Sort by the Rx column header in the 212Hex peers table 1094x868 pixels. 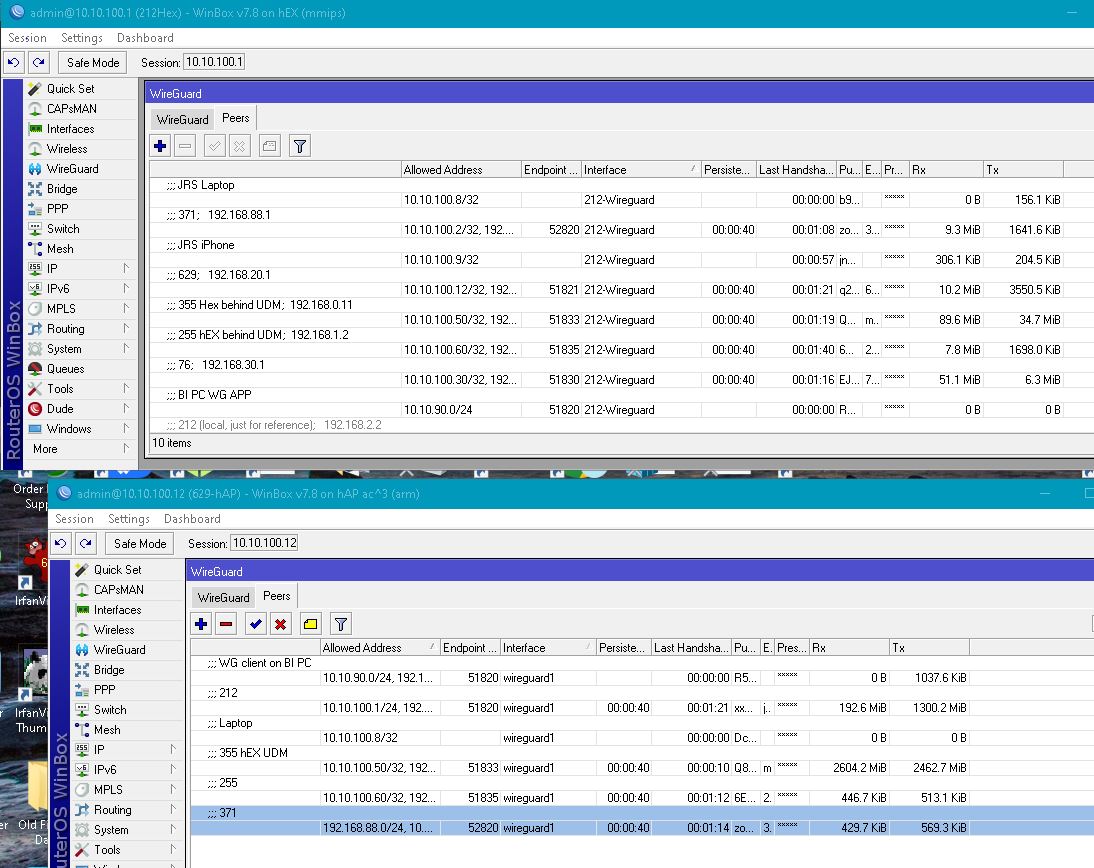pos(945,170)
